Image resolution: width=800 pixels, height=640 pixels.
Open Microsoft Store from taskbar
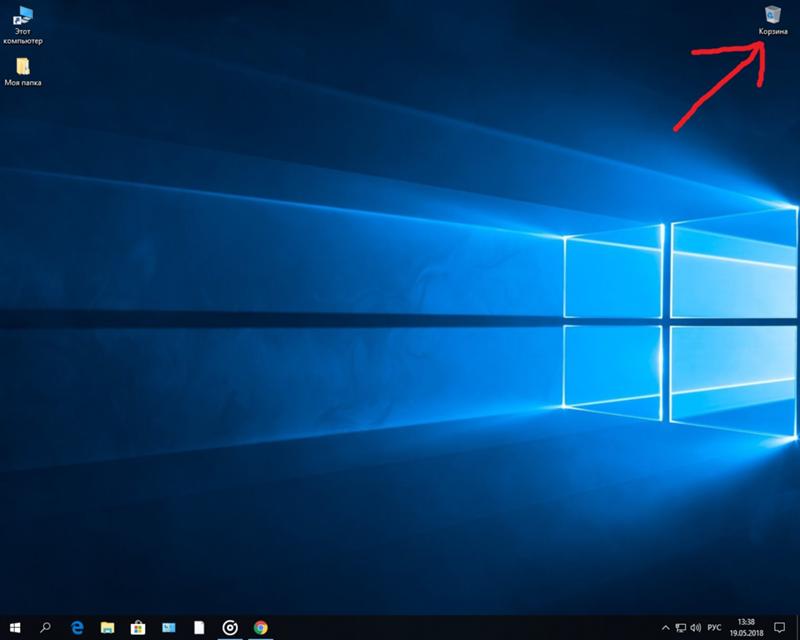coord(138,627)
